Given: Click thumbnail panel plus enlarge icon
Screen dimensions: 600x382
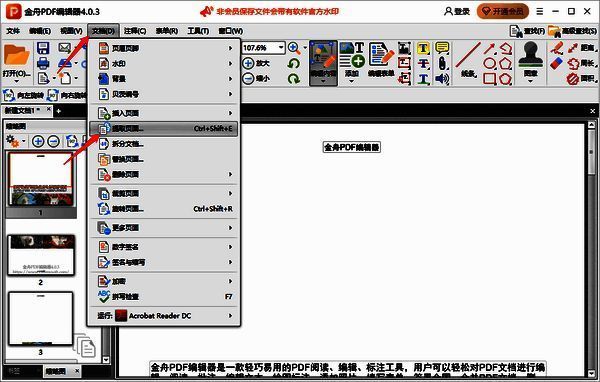Looking at the screenshot, I should click(x=38, y=141).
